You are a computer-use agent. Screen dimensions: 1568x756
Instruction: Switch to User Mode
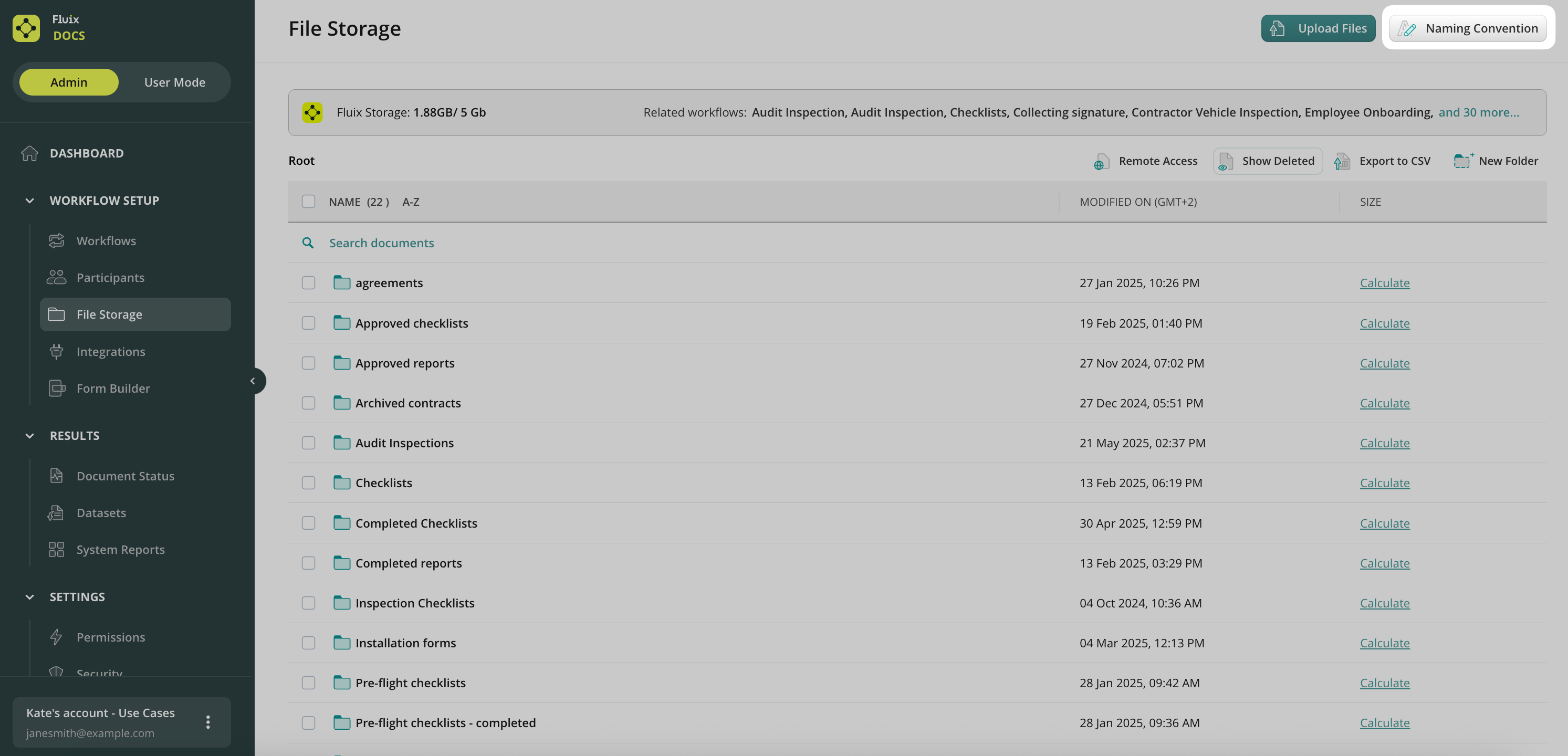point(175,82)
